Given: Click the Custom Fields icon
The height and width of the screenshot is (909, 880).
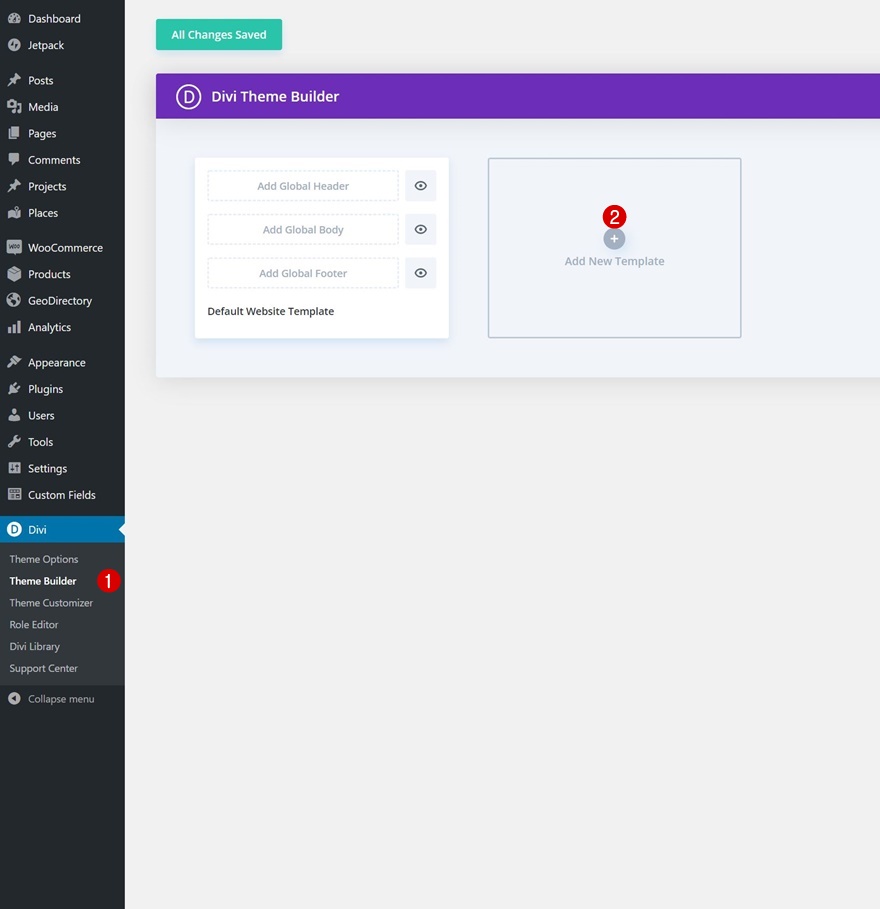Looking at the screenshot, I should pyautogui.click(x=14, y=495).
